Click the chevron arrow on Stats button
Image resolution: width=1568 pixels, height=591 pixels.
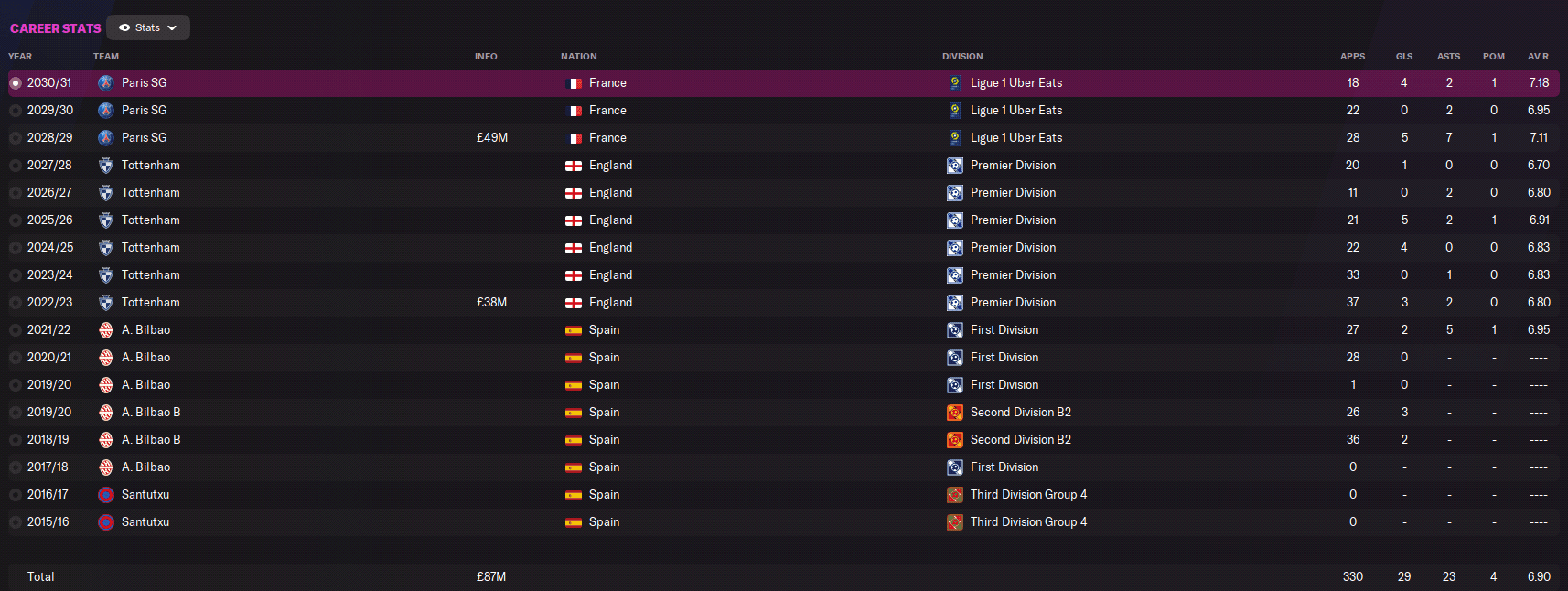tap(172, 27)
